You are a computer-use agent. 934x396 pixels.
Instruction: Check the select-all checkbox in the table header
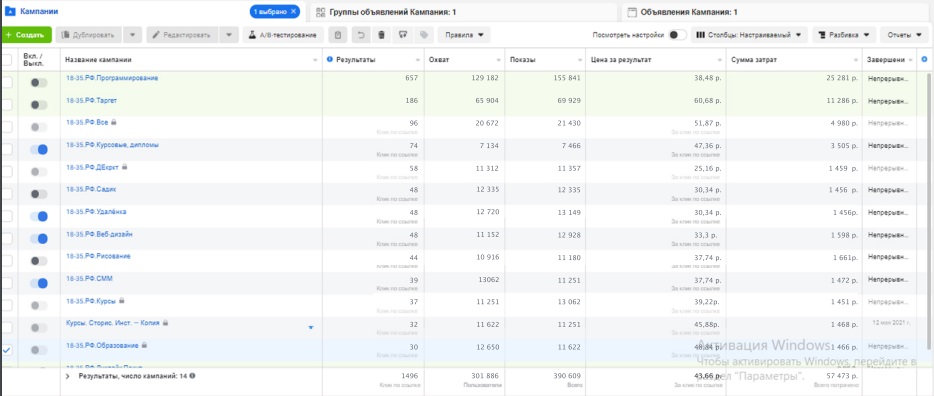point(7,60)
